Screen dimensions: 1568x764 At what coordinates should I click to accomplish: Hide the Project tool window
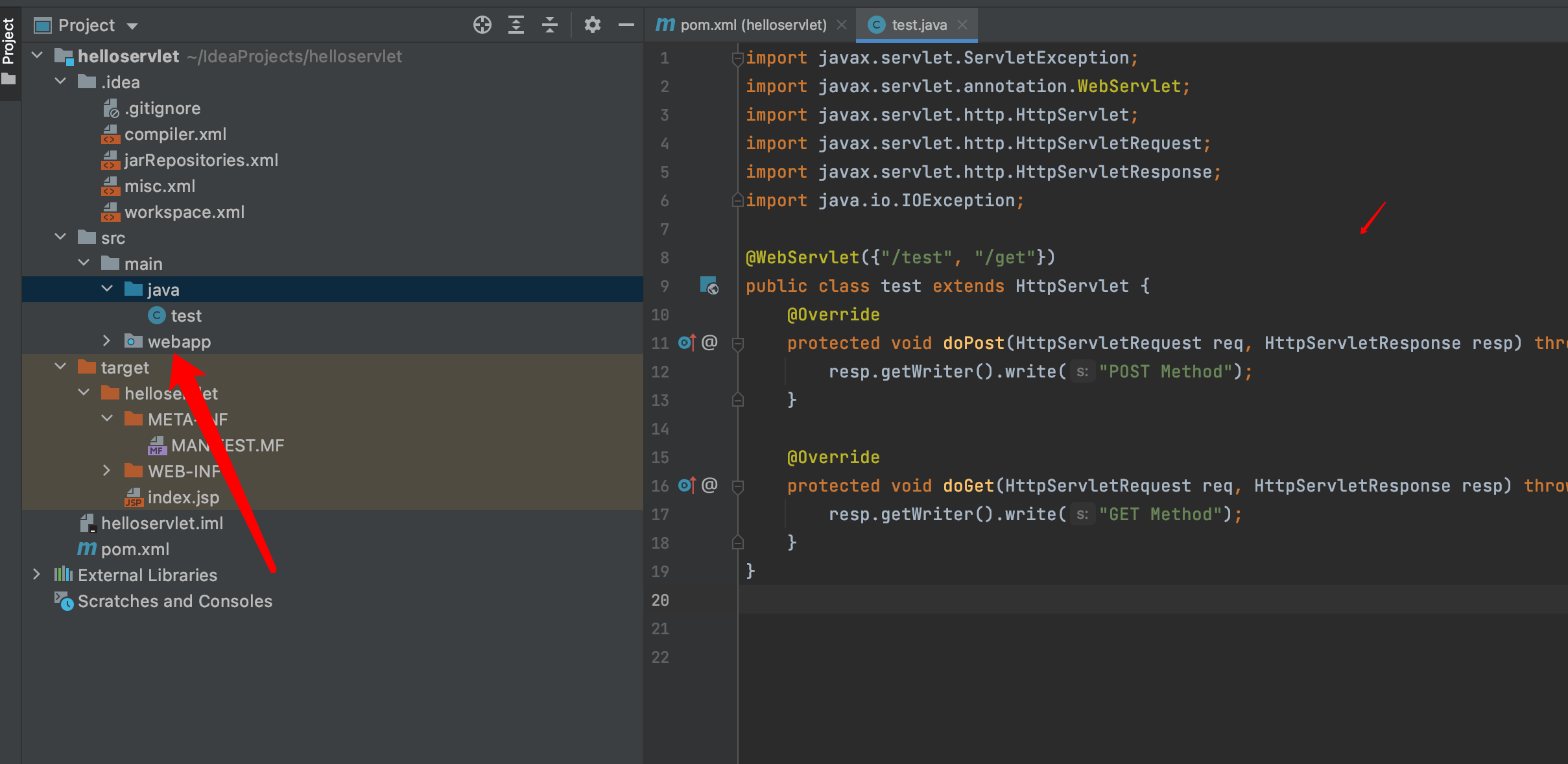pos(626,24)
